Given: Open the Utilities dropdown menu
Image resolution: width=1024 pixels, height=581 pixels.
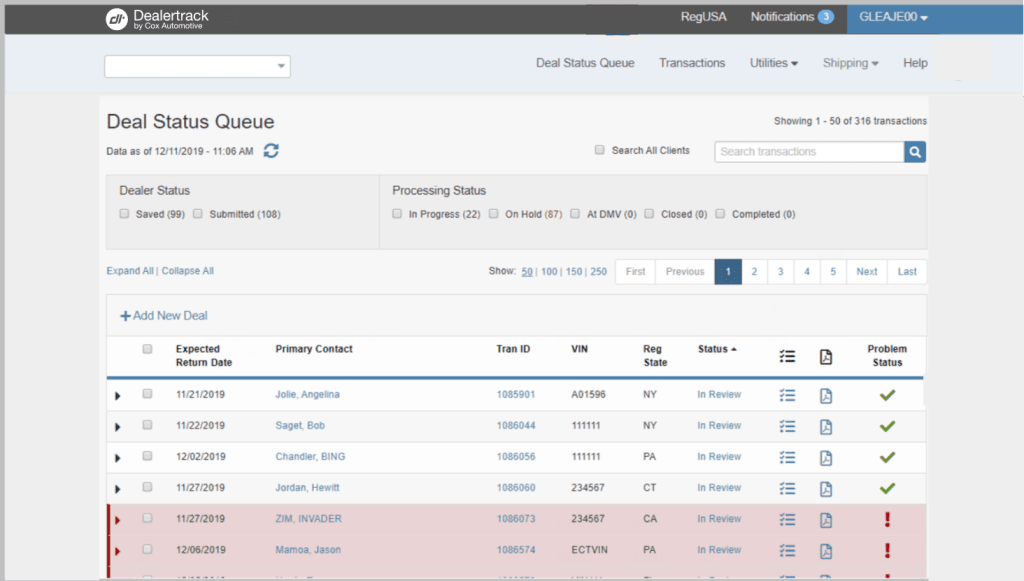Looking at the screenshot, I should coord(773,62).
